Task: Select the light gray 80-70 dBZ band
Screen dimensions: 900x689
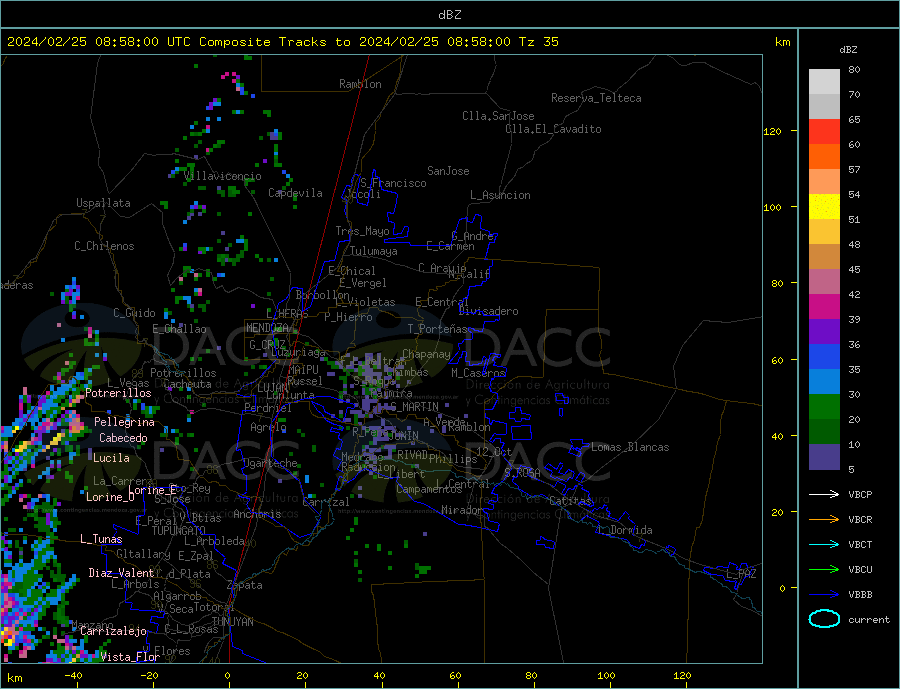Action: 824,82
